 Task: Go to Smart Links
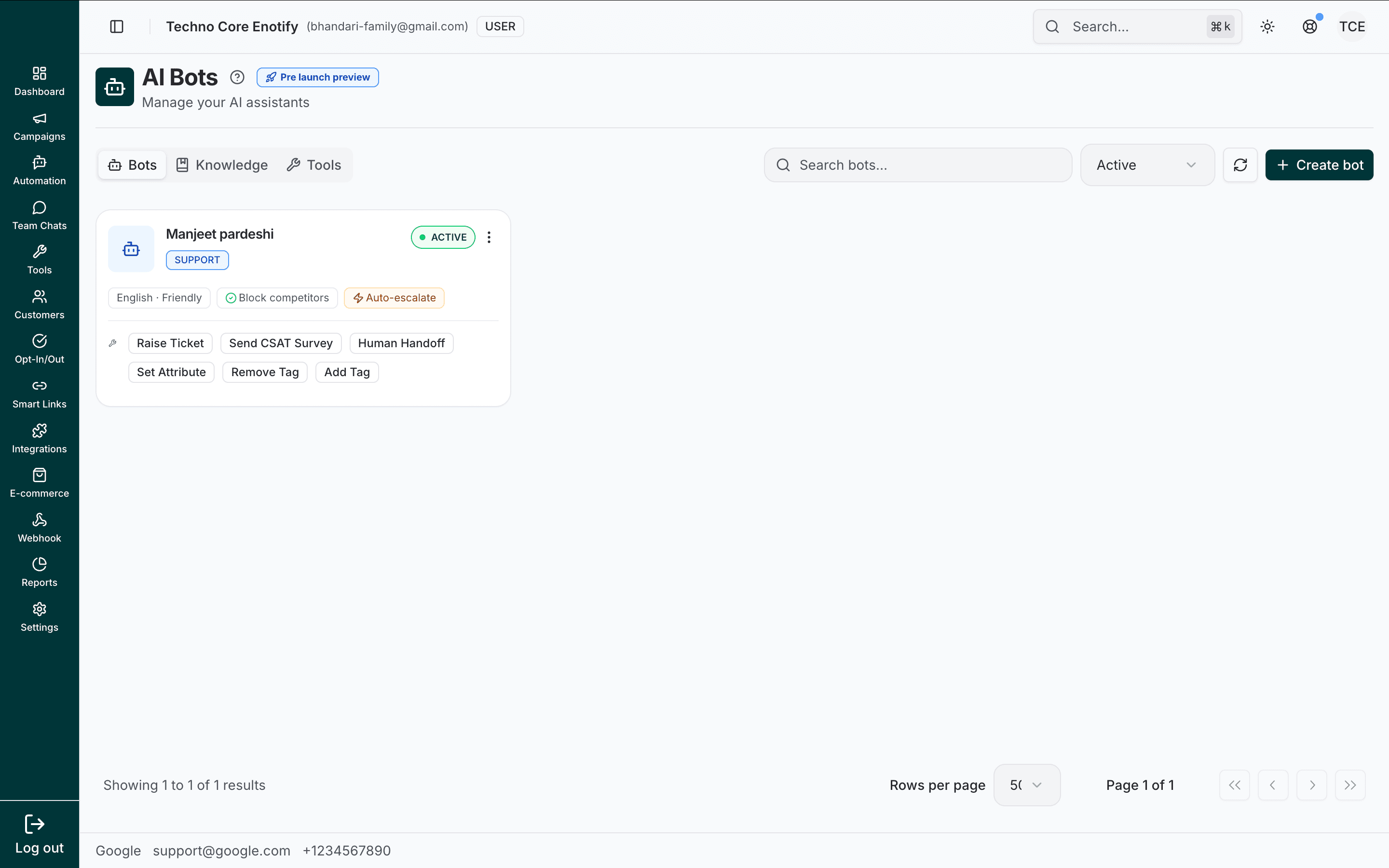coord(39,394)
